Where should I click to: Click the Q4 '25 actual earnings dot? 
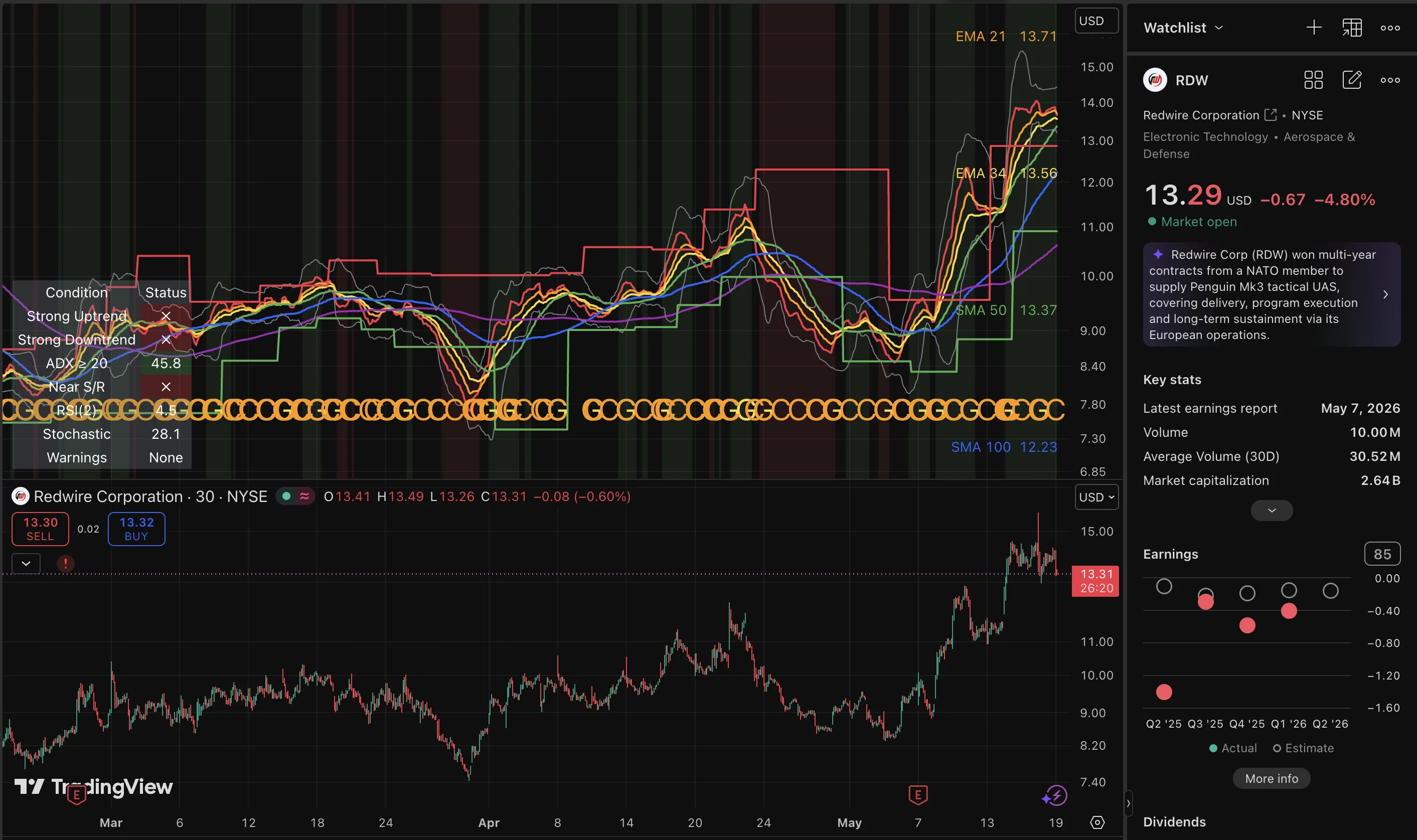(x=1247, y=625)
